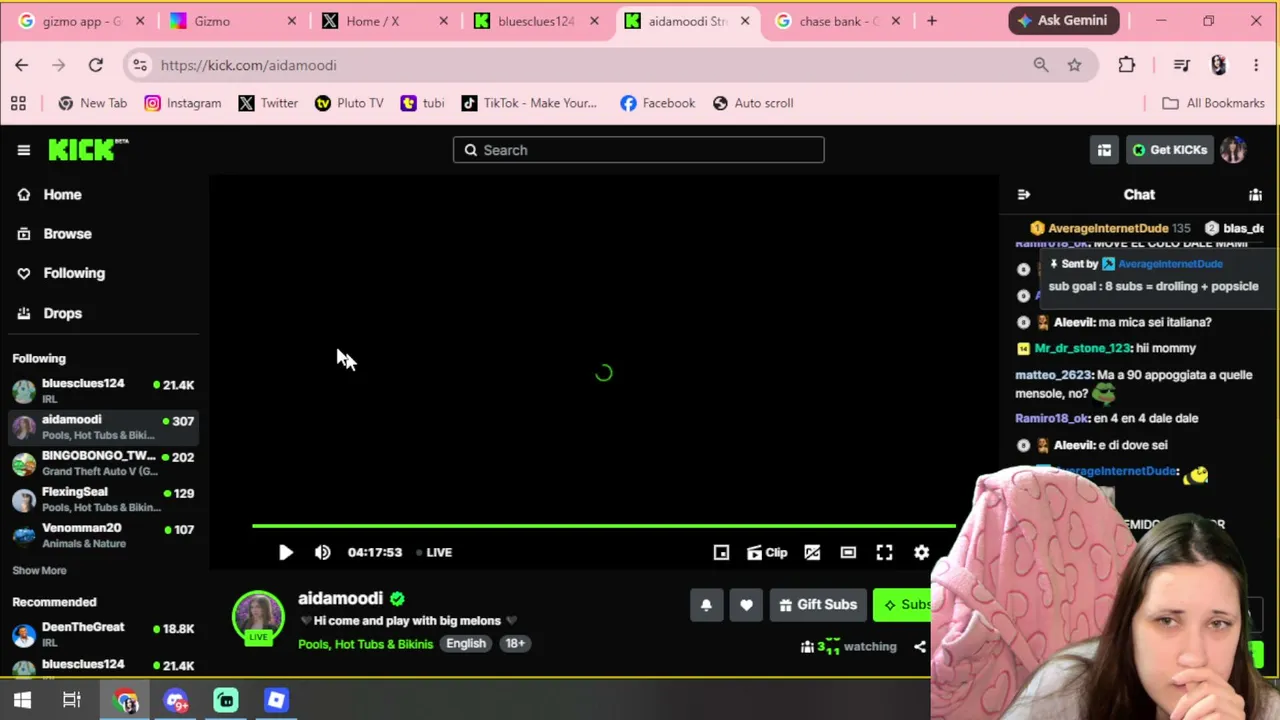The height and width of the screenshot is (720, 1280).
Task: Open DeenTheGreat in Recommended
Action: point(103,634)
